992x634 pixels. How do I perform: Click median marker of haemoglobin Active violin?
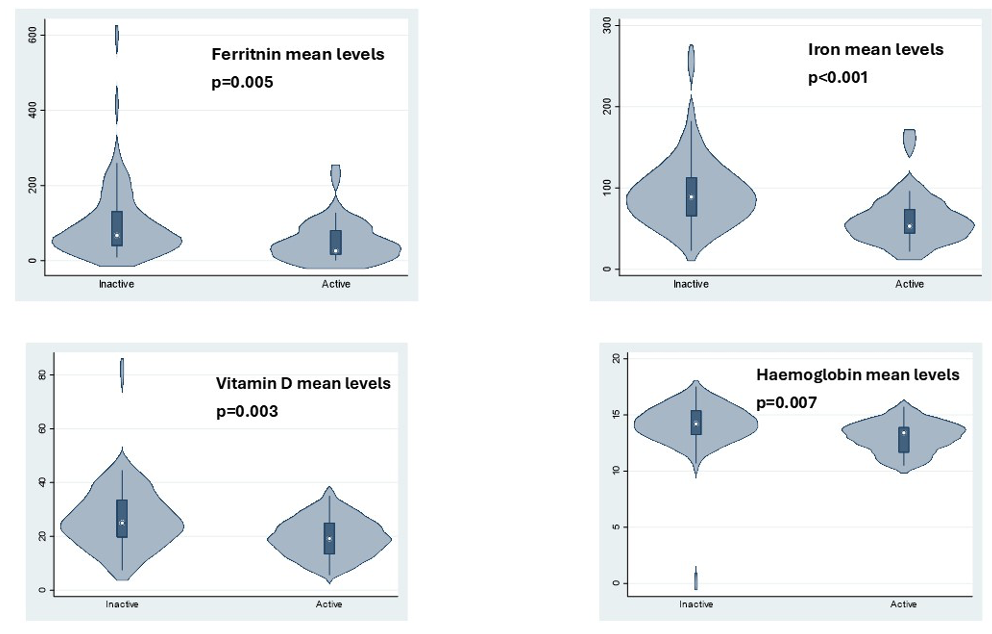(x=904, y=433)
